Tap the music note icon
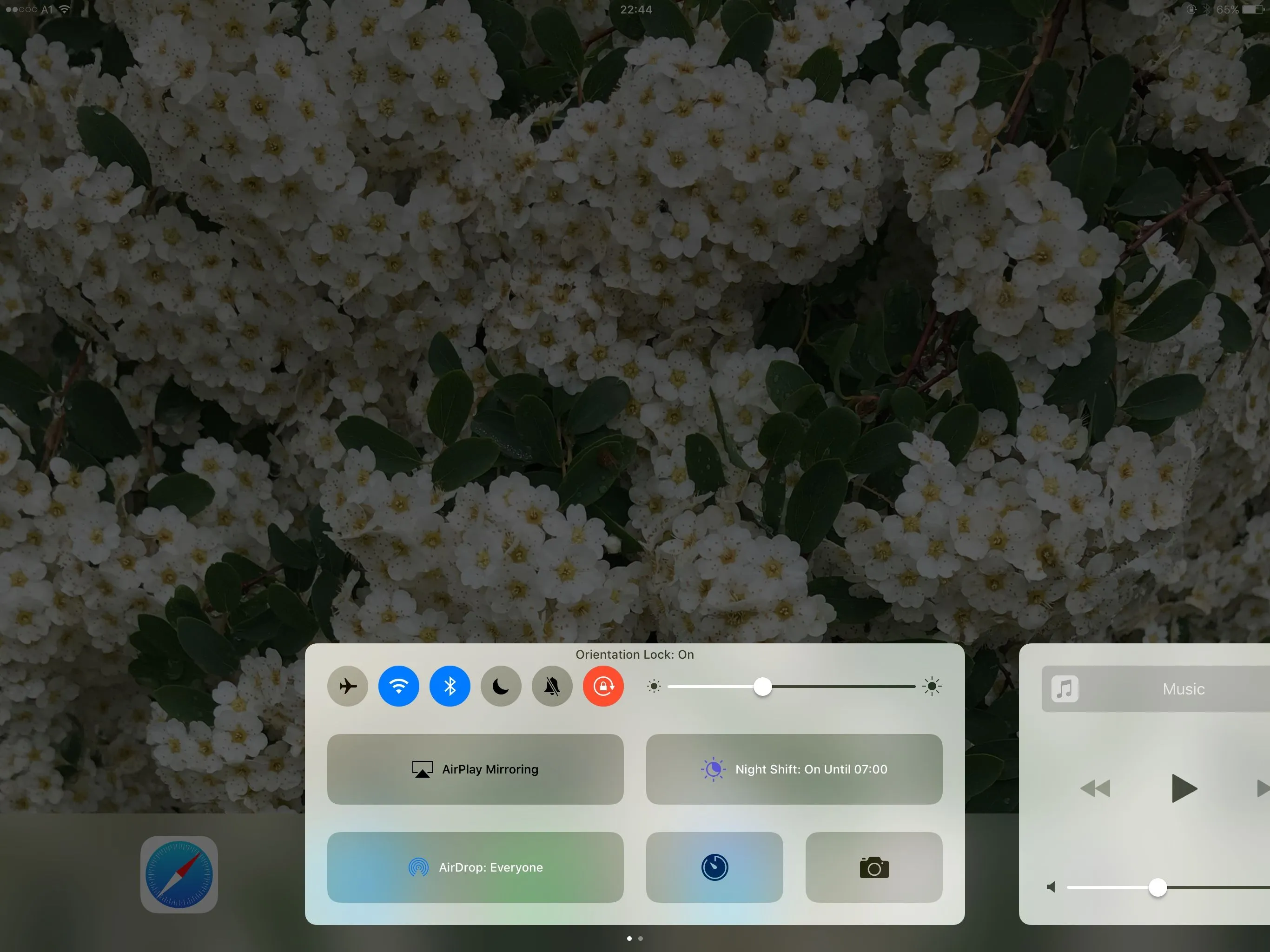This screenshot has height=952, width=1270. coord(1065,689)
